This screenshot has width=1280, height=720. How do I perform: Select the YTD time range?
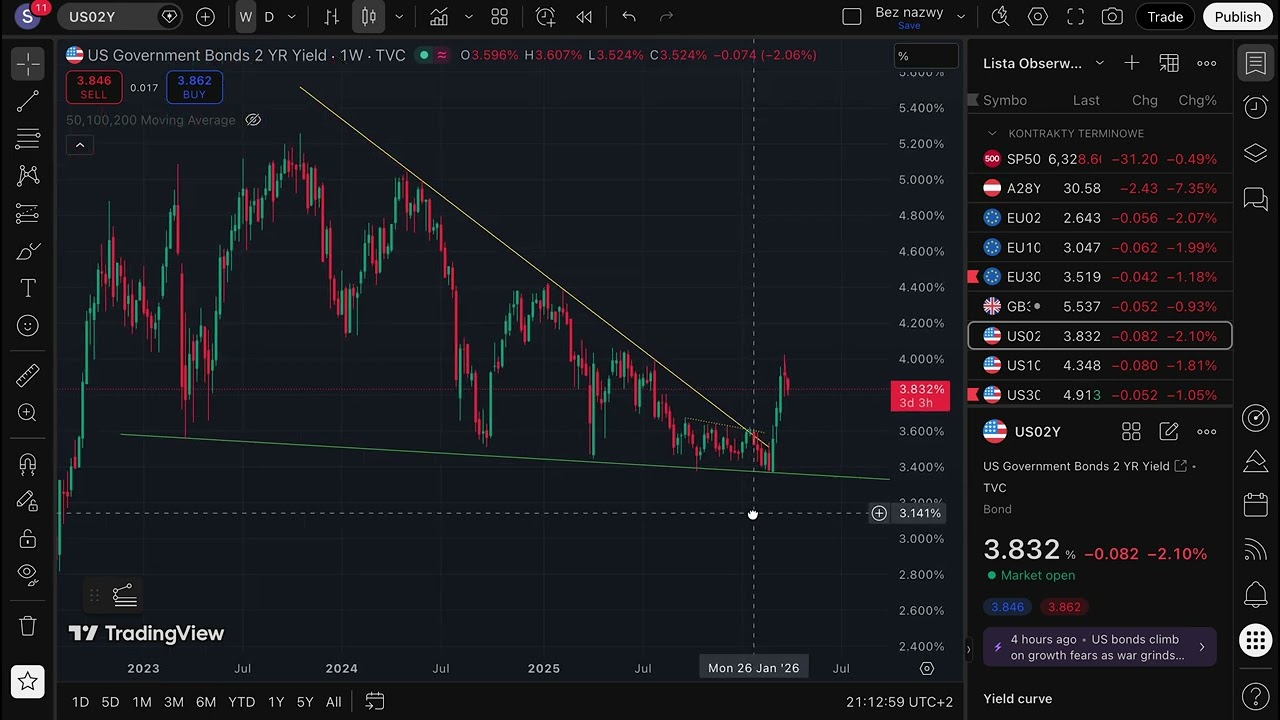[241, 702]
